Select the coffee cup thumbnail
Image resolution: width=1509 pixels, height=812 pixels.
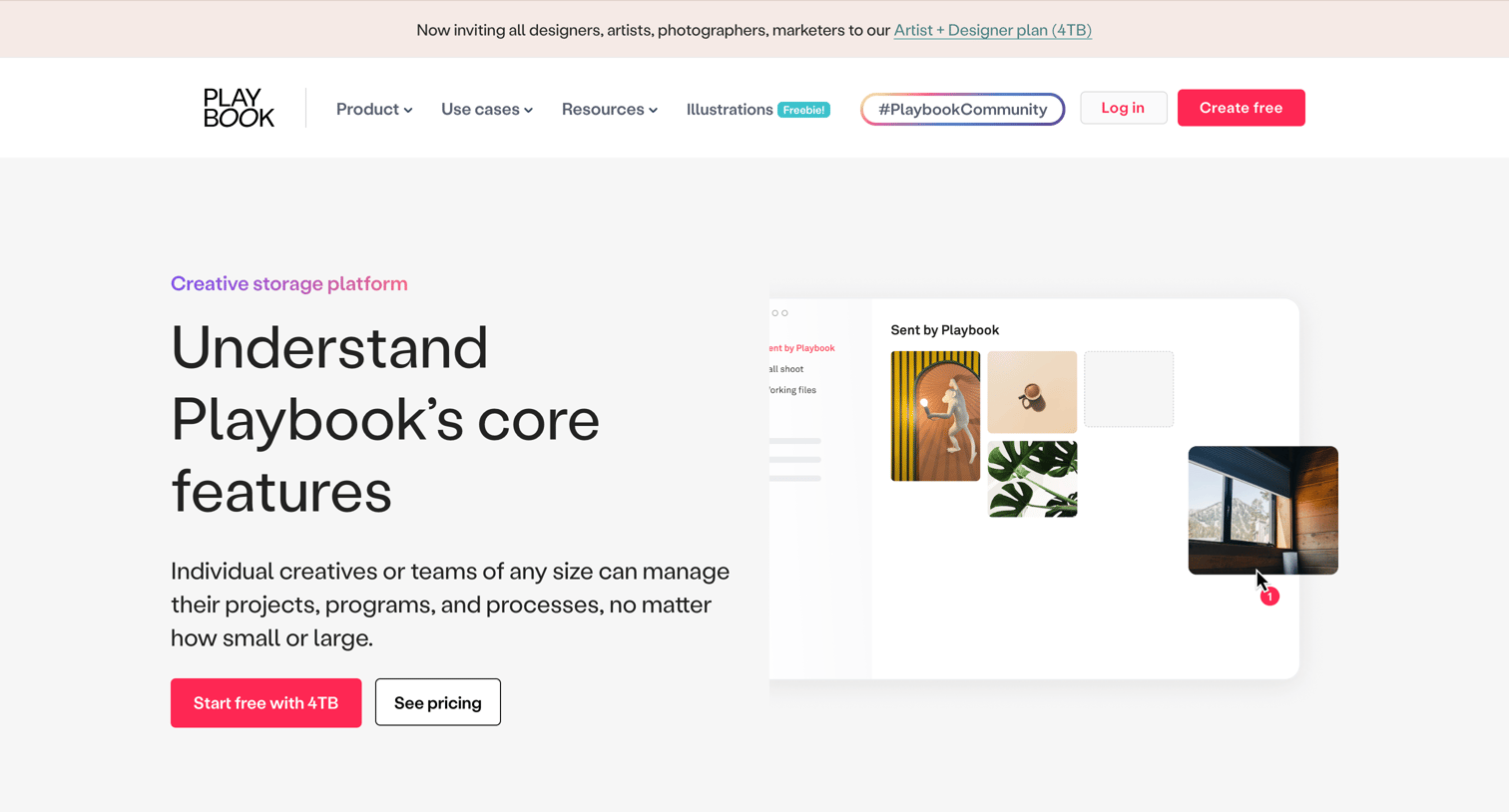1032,392
